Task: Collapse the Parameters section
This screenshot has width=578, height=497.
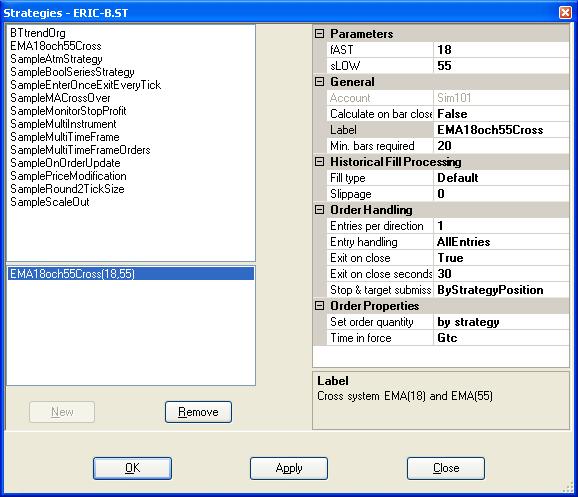Action: (x=320, y=34)
